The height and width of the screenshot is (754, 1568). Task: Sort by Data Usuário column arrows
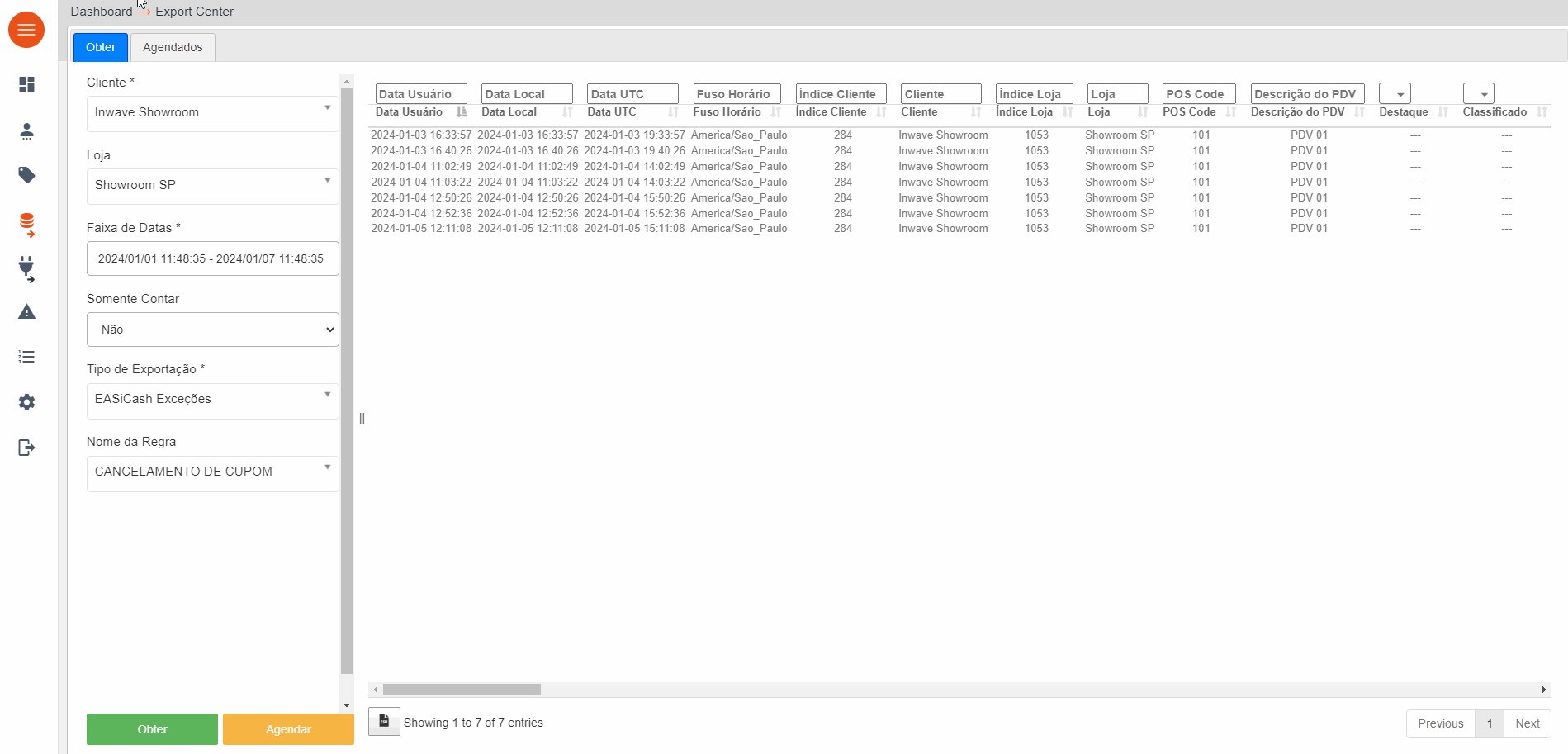[462, 111]
